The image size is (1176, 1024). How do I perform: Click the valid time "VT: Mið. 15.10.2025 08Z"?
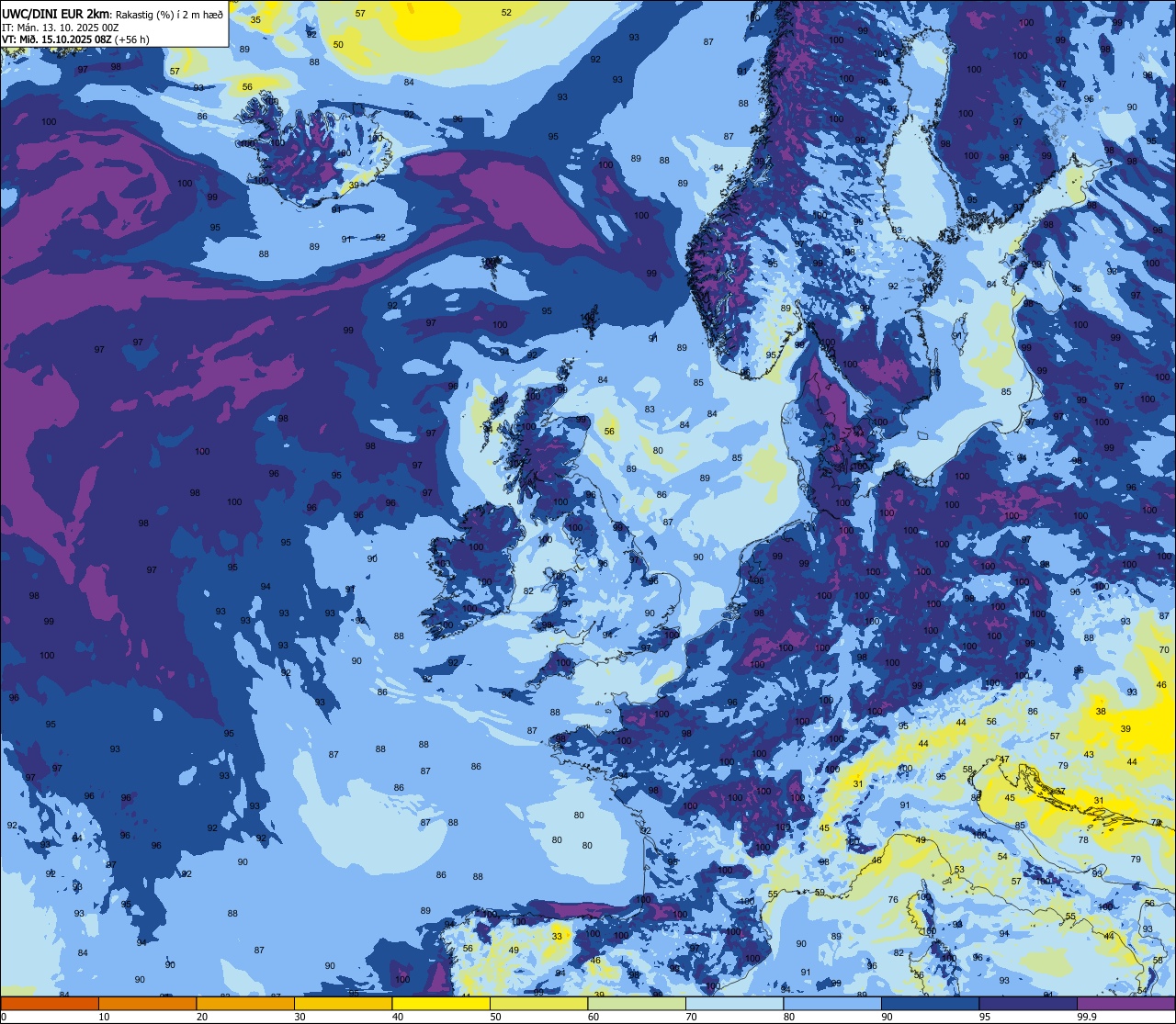(59, 39)
